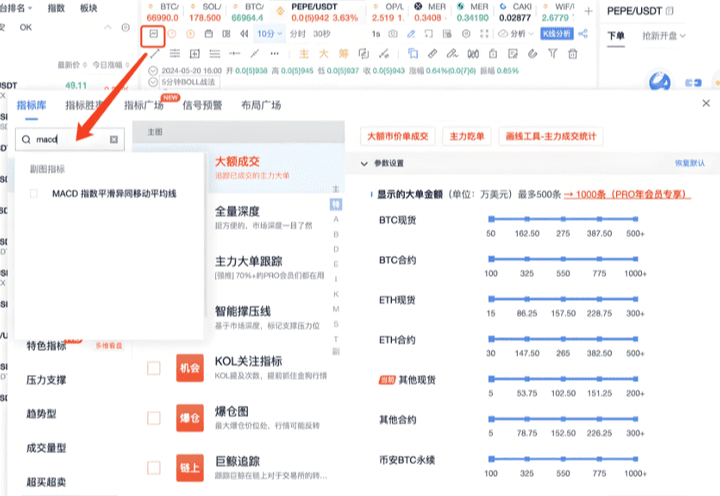Viewport: 720px width, 496px height.
Task: Select the 压力支撑 category
Action: pos(46,380)
